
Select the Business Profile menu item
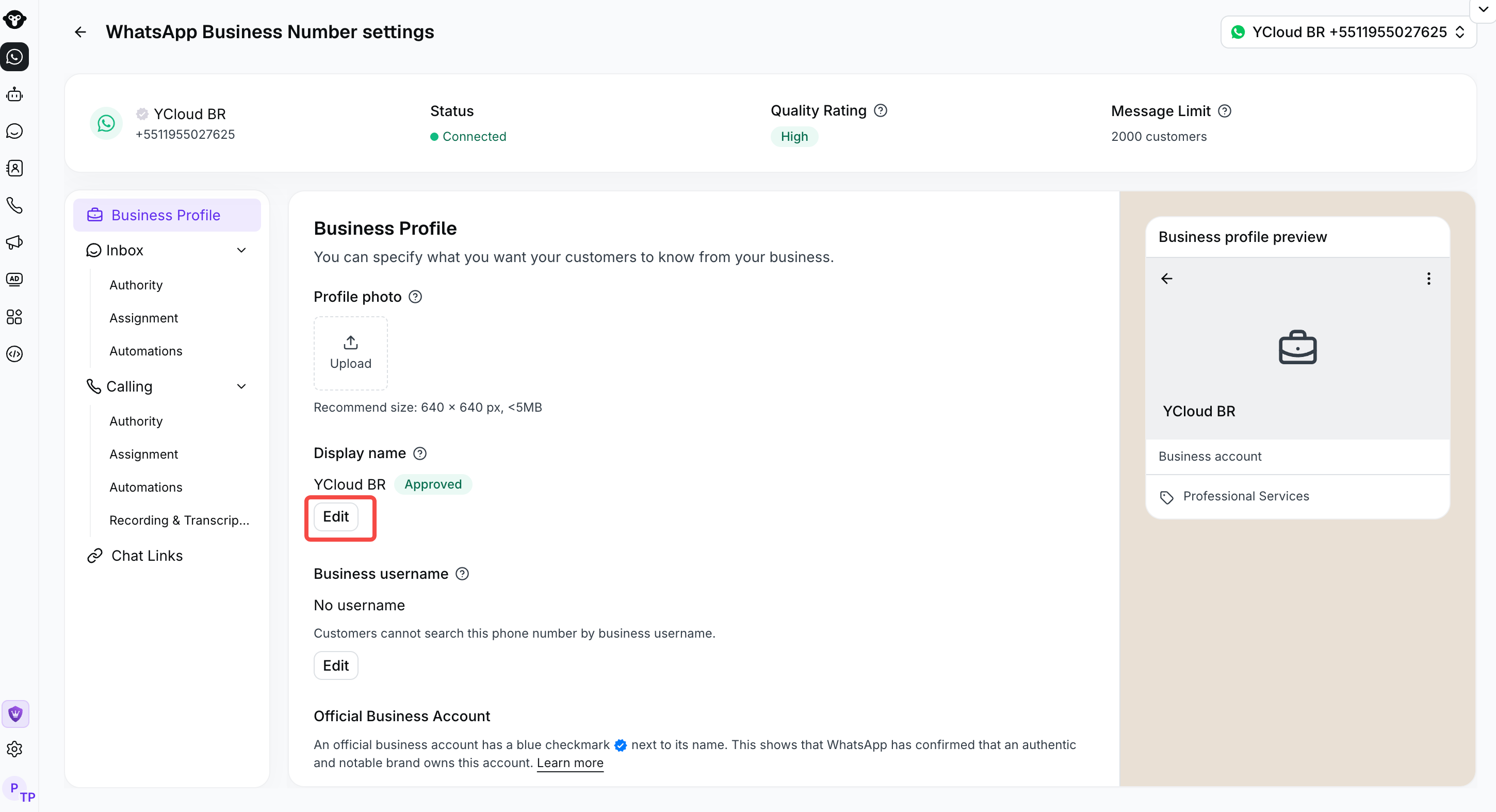click(167, 215)
